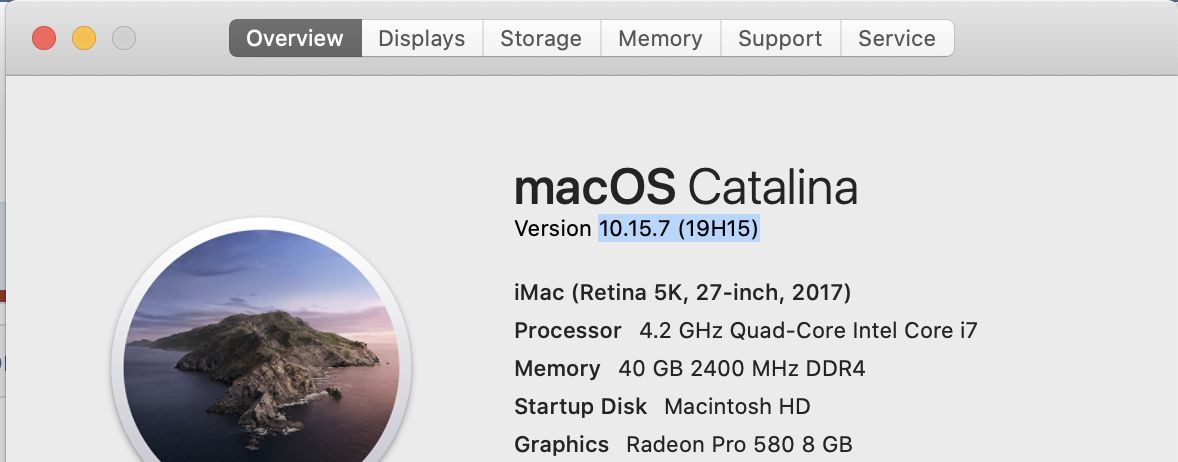Screen dimensions: 1178x462
Task: Show the Service tab
Action: click(x=897, y=39)
